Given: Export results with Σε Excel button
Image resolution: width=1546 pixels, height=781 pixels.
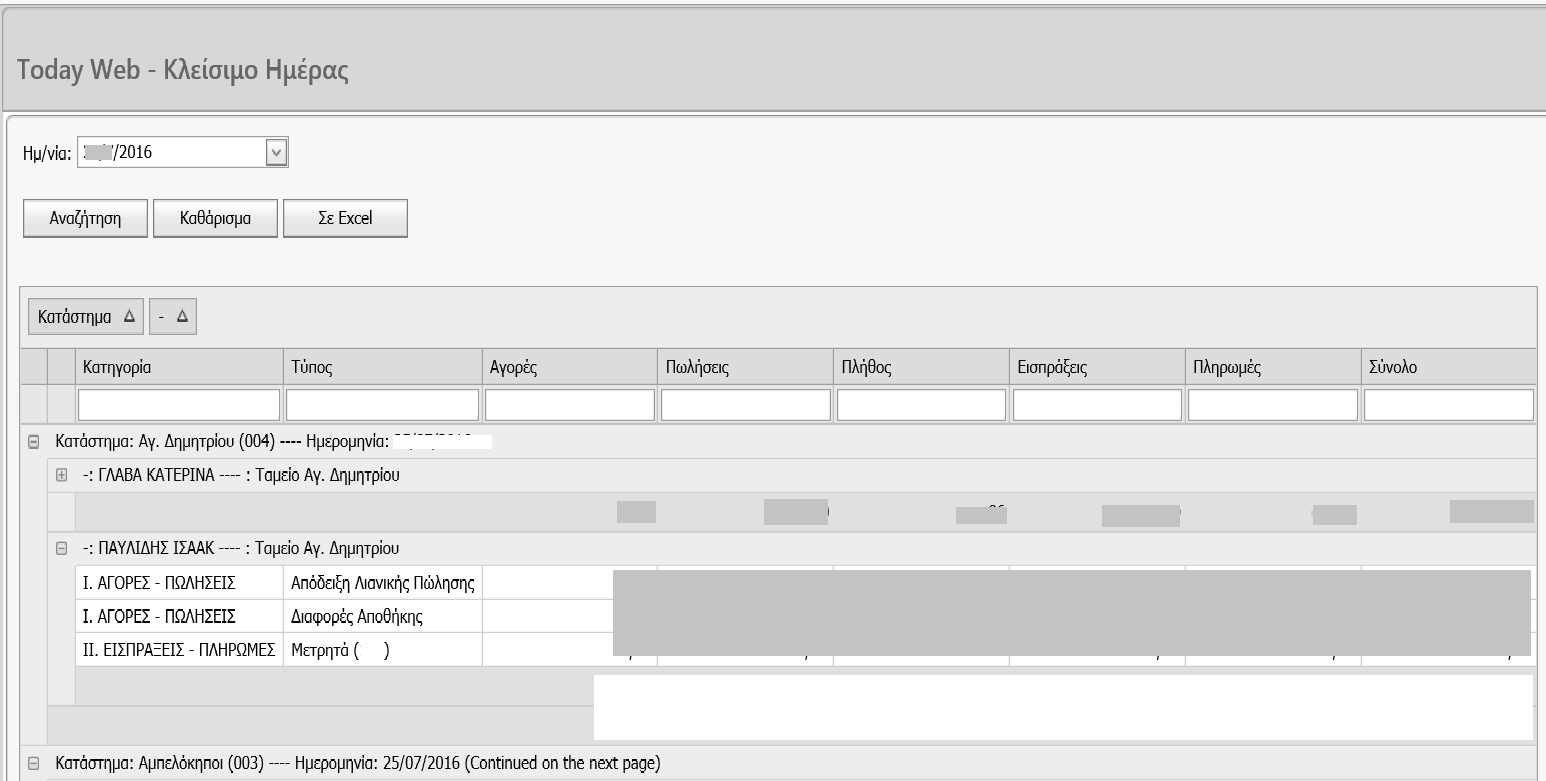Looking at the screenshot, I should (x=345, y=219).
